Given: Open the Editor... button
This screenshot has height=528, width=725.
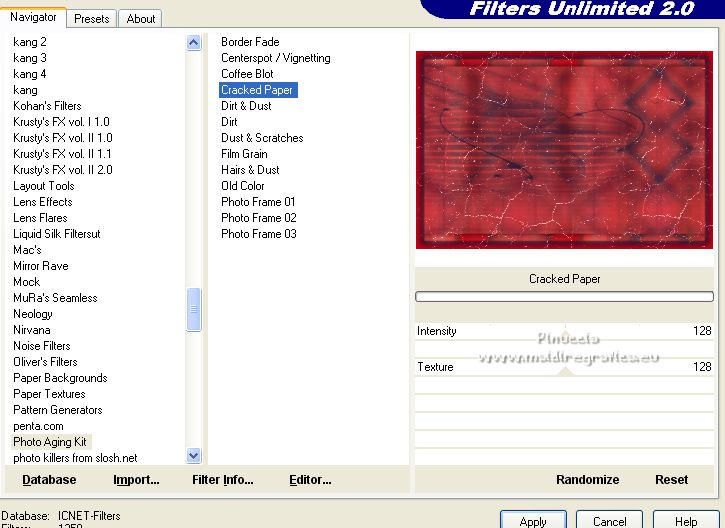Looking at the screenshot, I should [x=310, y=480].
